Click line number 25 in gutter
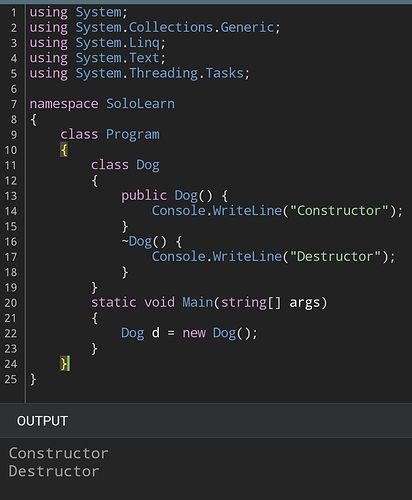 pos(11,379)
